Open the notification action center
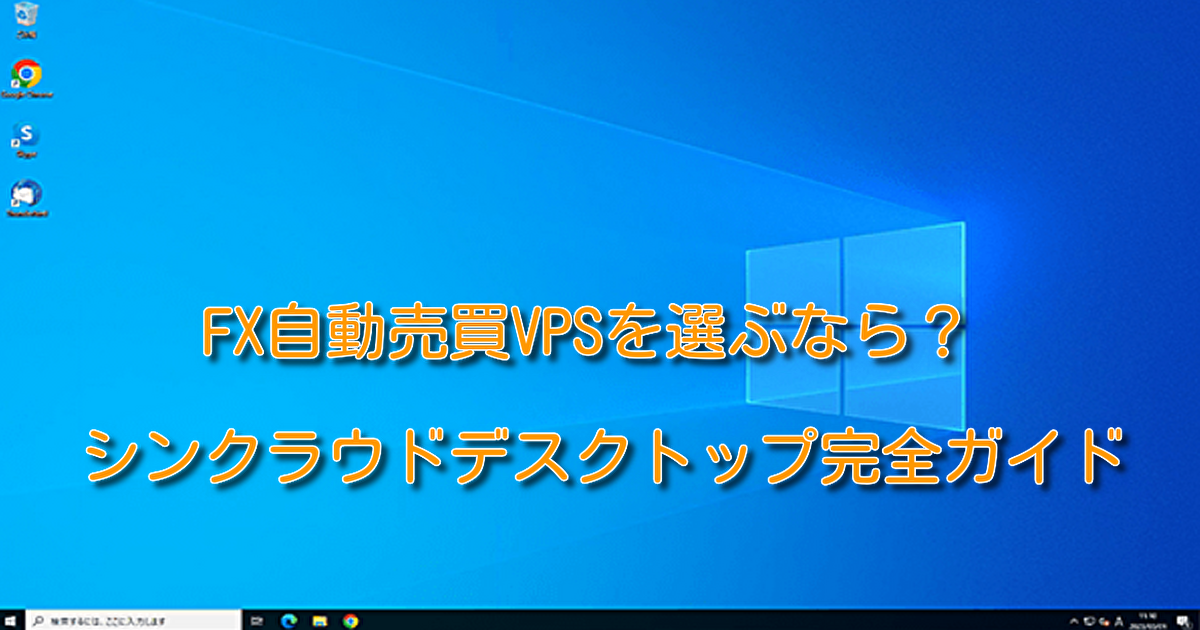This screenshot has width=1200, height=630. pos(1183,621)
